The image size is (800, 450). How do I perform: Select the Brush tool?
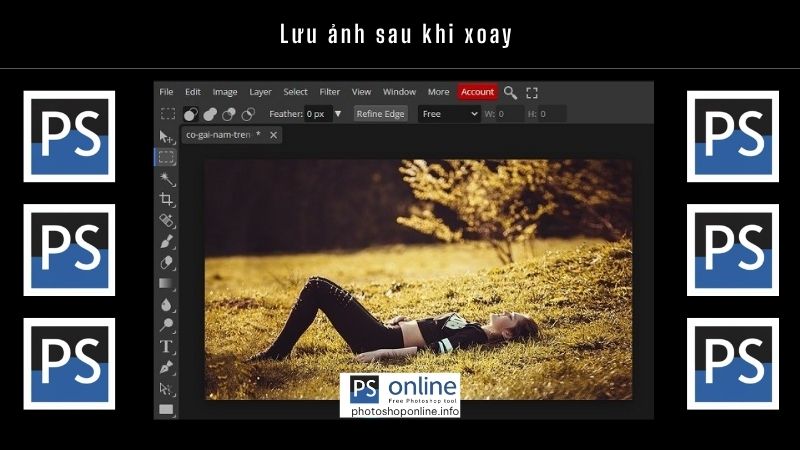[x=167, y=242]
